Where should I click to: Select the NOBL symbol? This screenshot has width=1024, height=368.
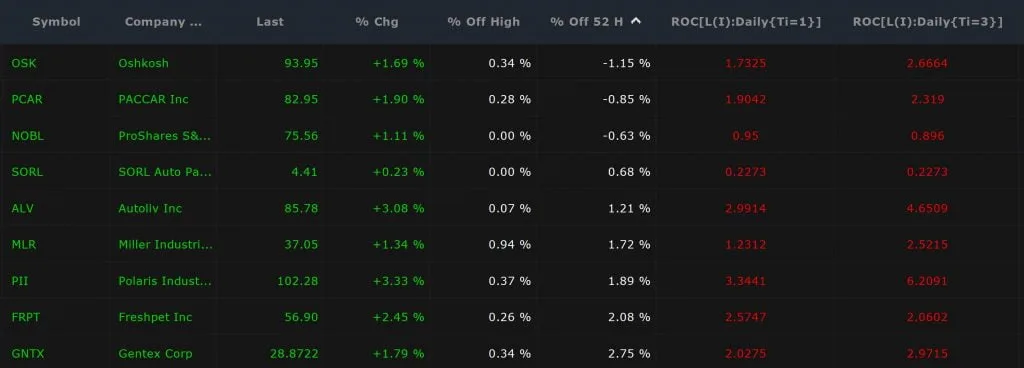(x=27, y=136)
